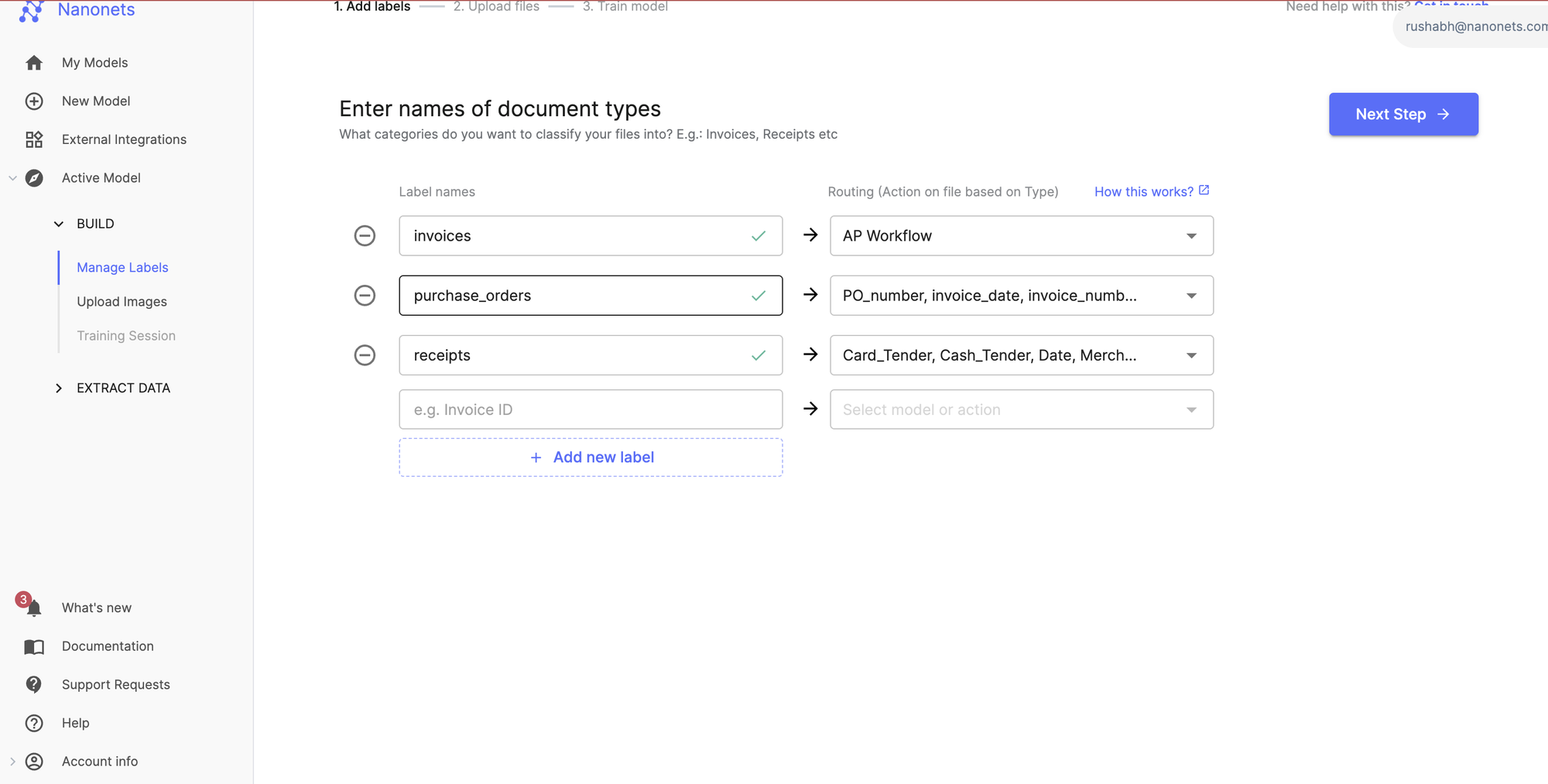Remove the invoices label
The height and width of the screenshot is (784, 1548).
[x=365, y=235]
